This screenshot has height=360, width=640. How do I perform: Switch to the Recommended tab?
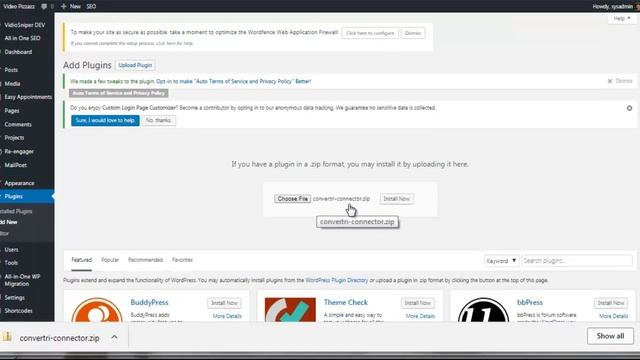[145, 260]
